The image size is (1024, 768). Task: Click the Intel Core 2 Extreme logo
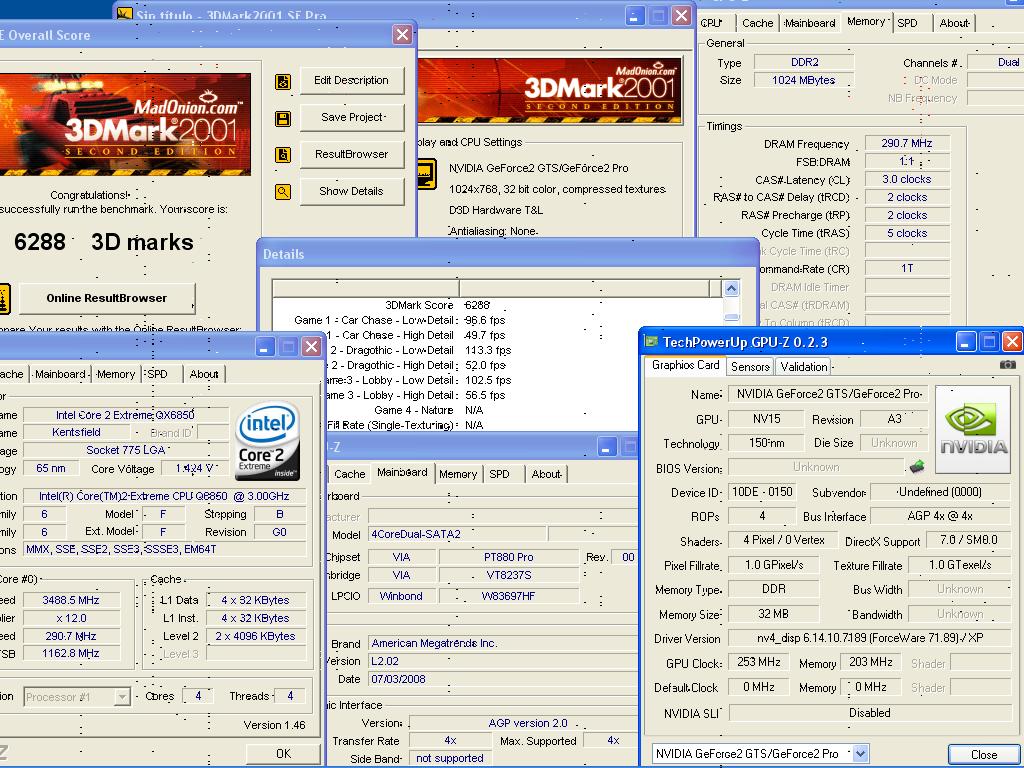pyautogui.click(x=268, y=440)
